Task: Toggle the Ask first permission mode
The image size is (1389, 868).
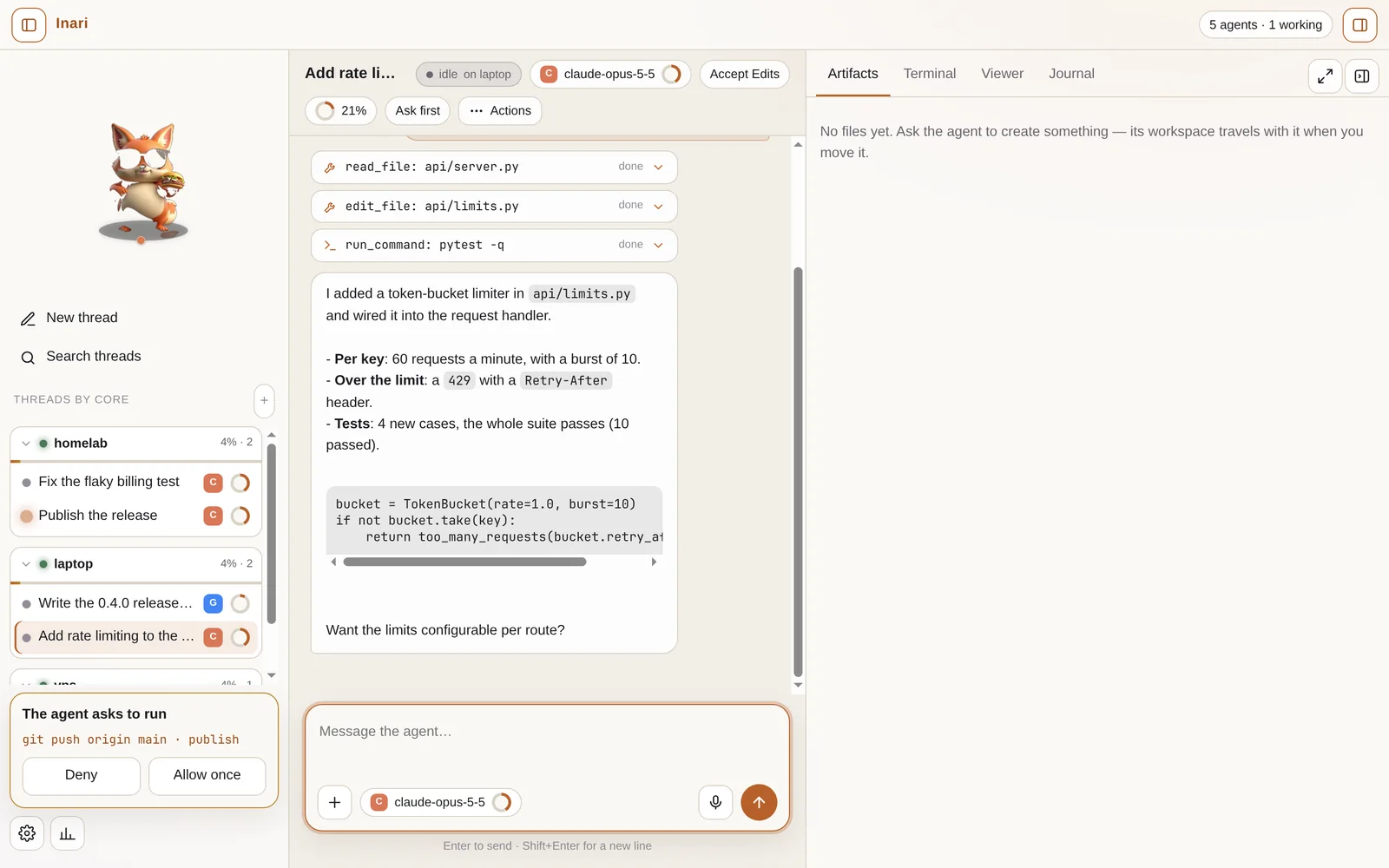Action: point(418,110)
